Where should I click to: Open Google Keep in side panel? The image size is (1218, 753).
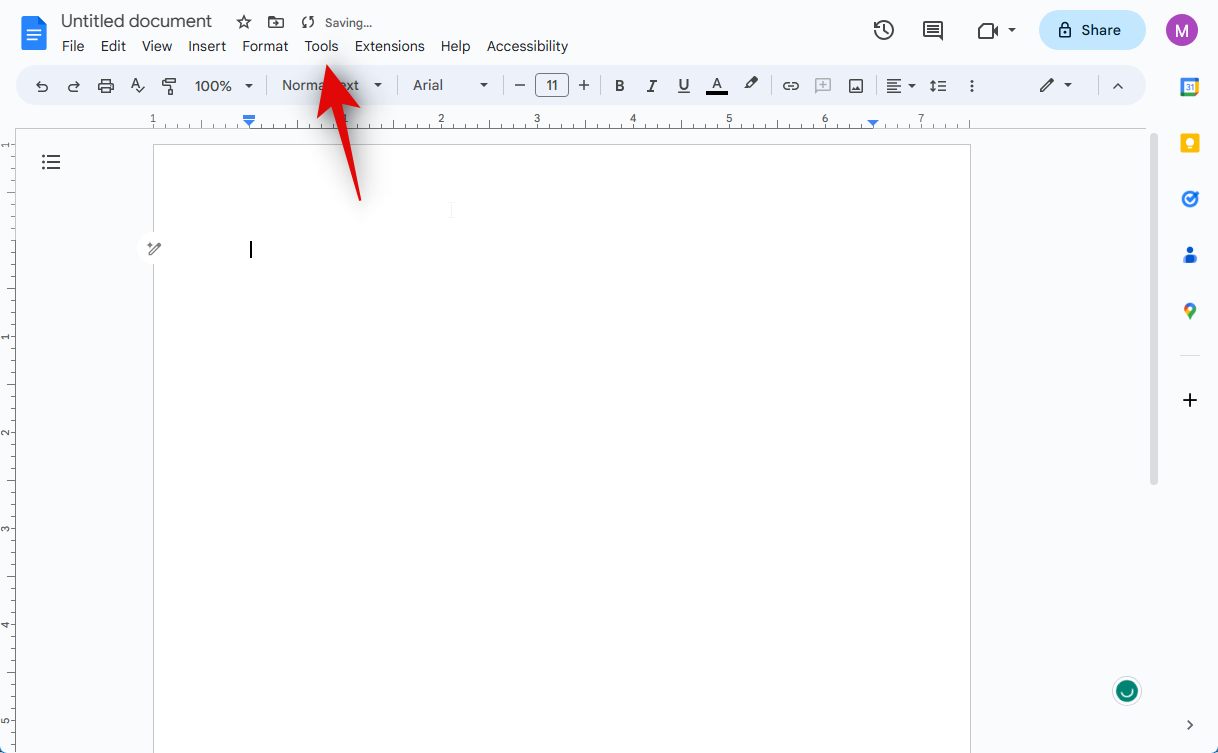pos(1189,143)
